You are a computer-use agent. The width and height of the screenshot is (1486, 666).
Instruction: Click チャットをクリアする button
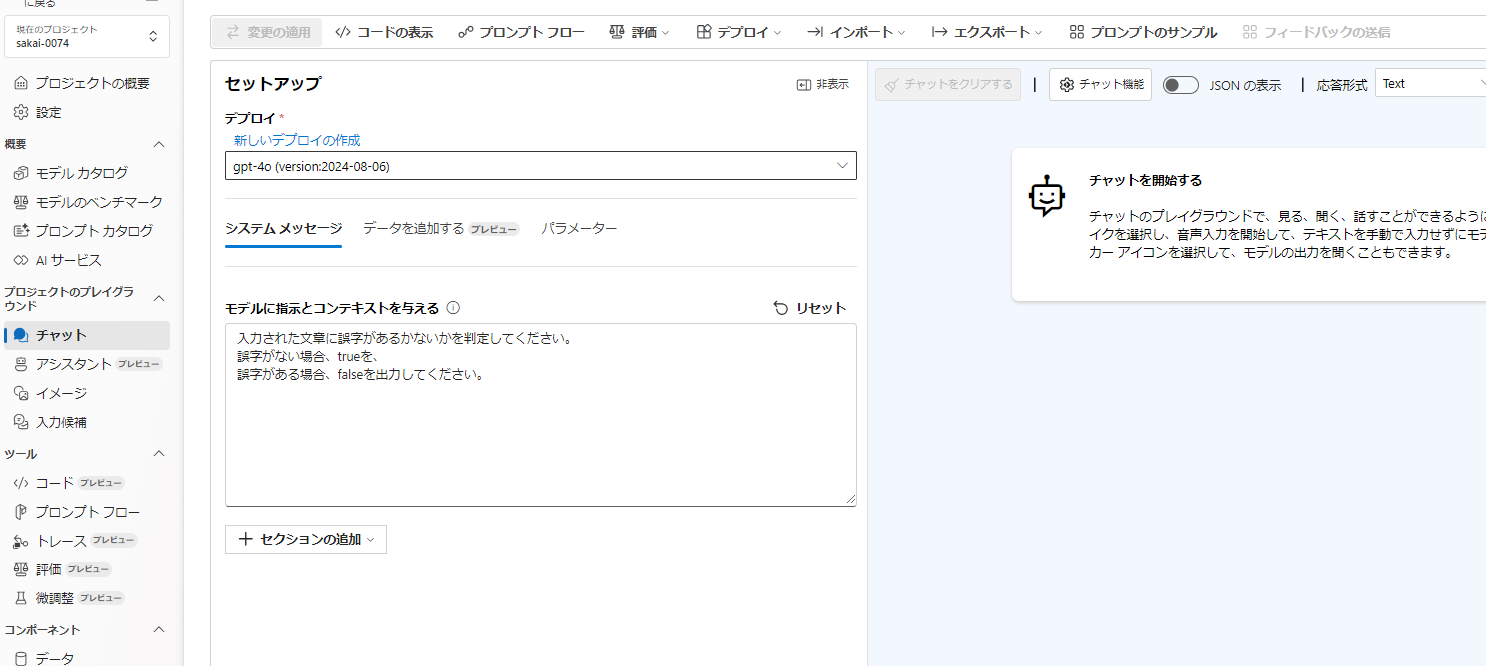[x=948, y=85]
